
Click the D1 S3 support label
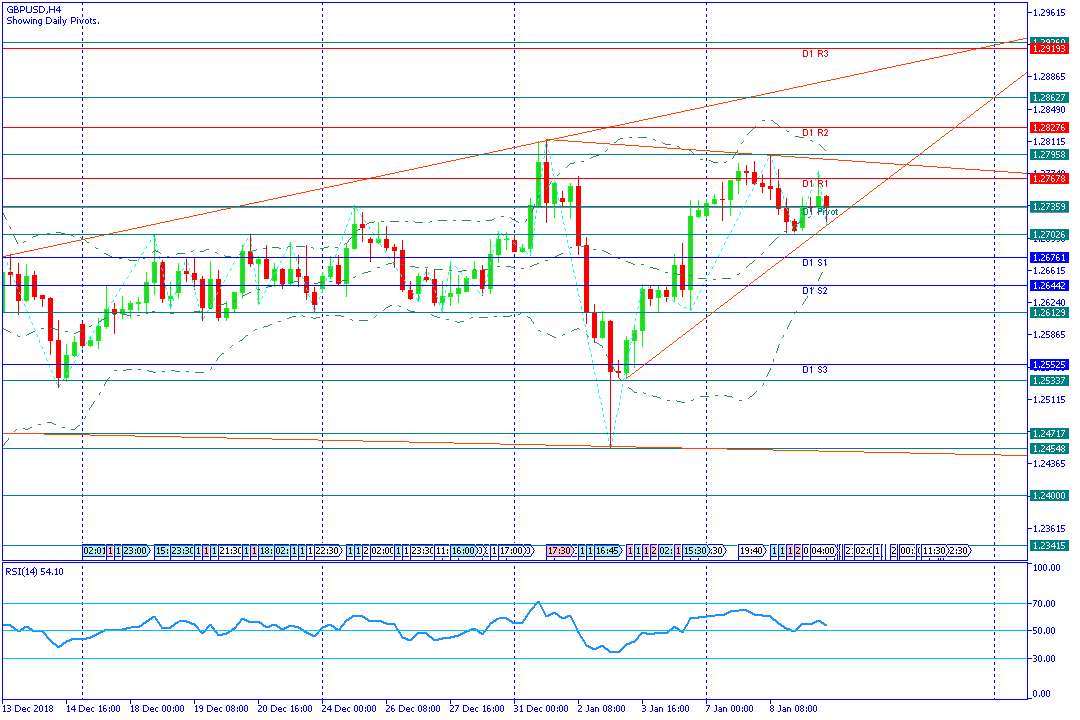coord(815,370)
